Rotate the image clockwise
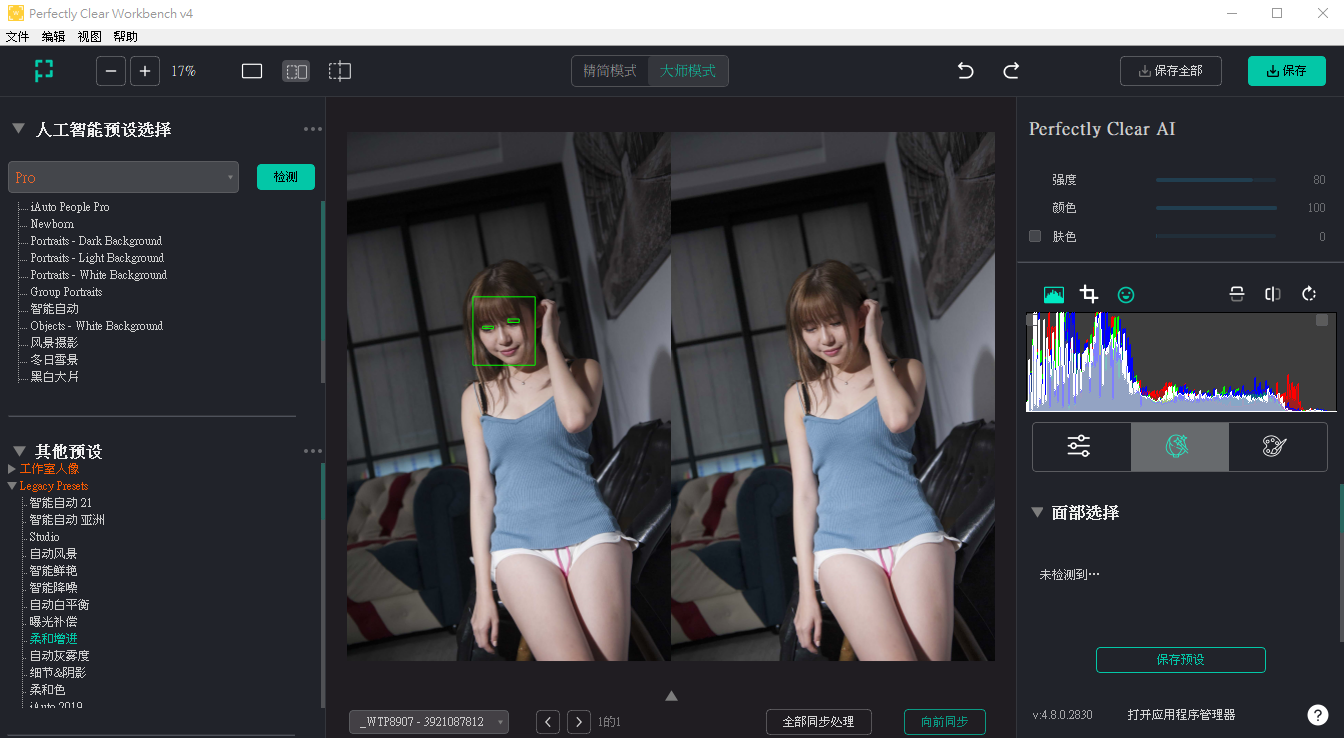1344x738 pixels. [x=1309, y=294]
